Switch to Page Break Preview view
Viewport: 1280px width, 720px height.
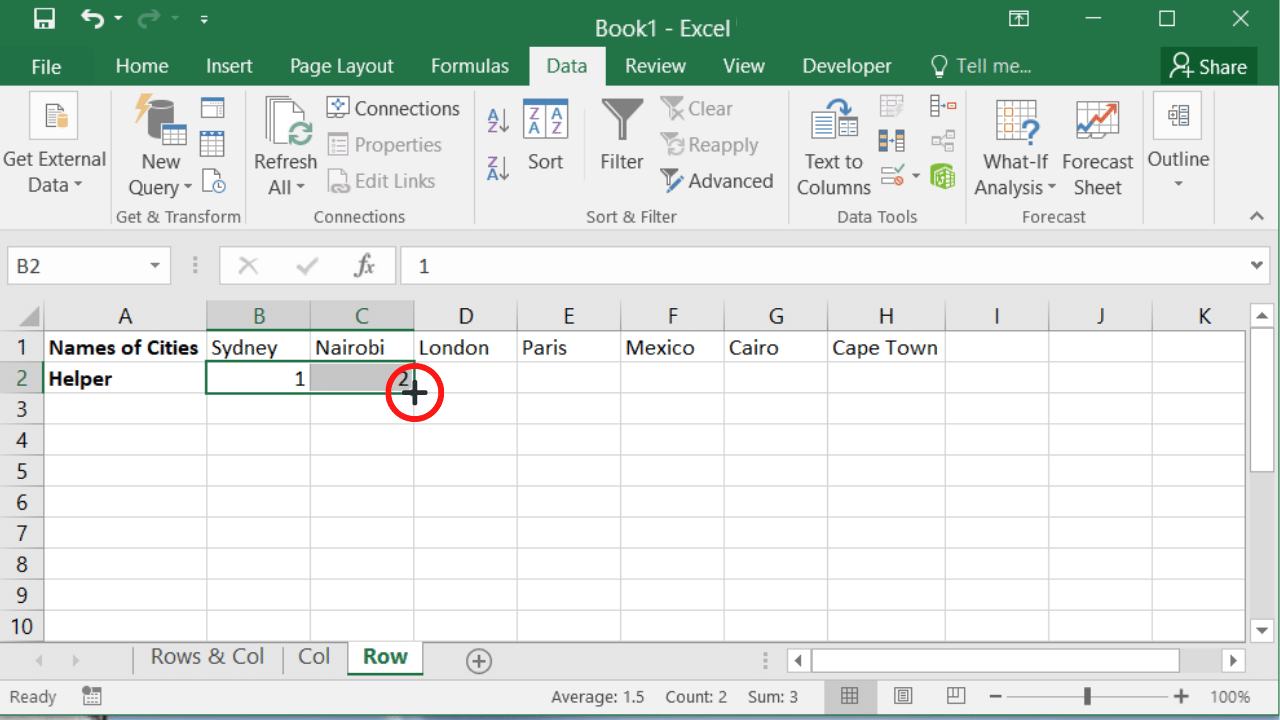coord(955,696)
